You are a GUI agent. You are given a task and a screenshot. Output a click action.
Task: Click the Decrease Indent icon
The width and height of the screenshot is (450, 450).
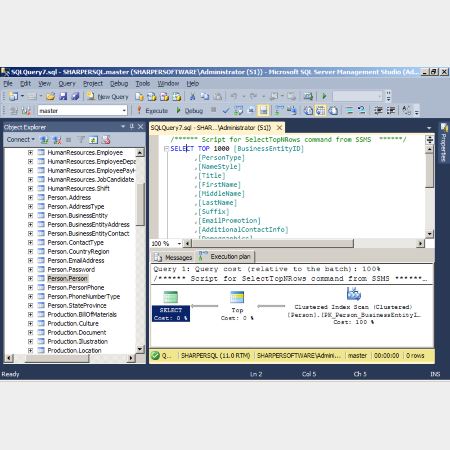(378, 110)
